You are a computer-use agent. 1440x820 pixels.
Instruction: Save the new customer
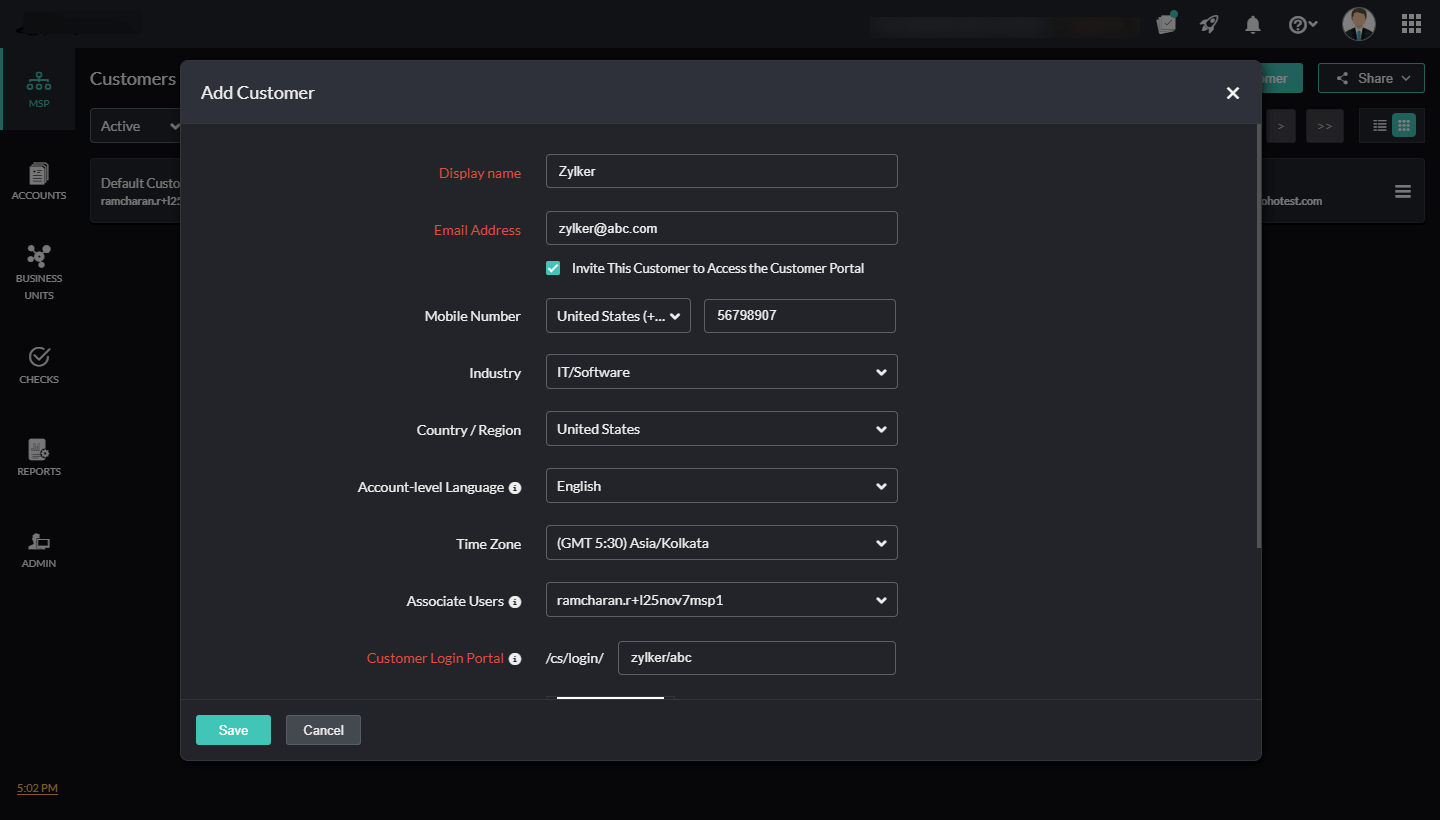point(233,730)
